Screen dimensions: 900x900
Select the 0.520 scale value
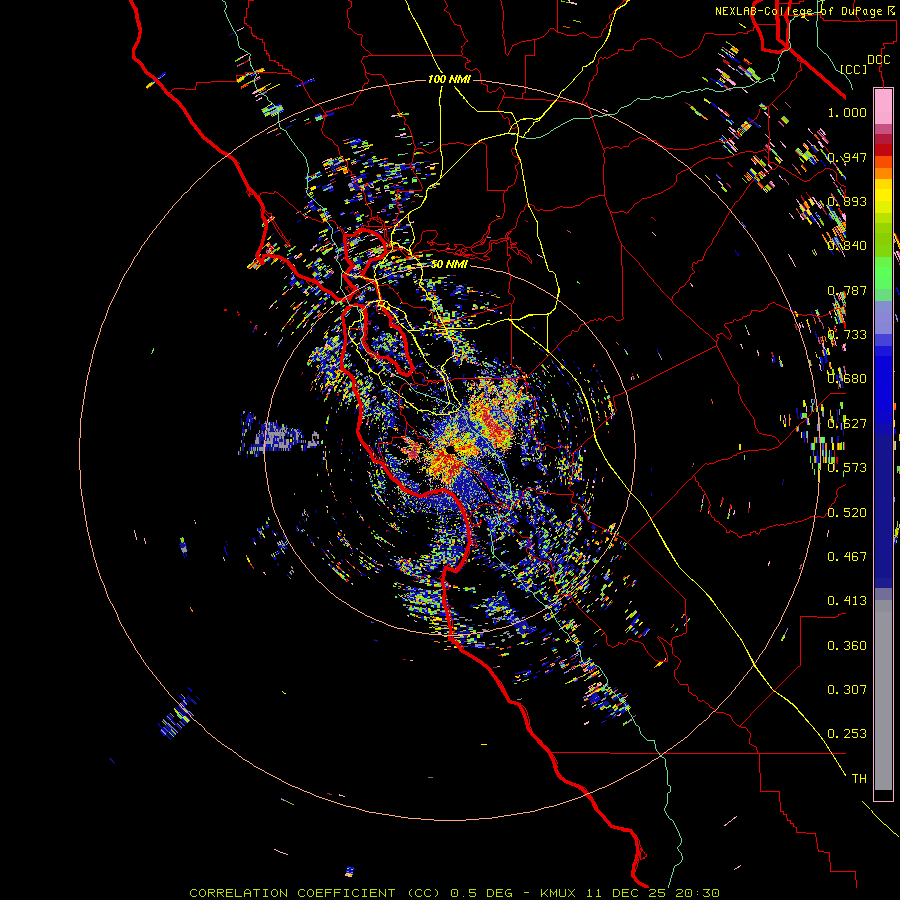click(847, 512)
